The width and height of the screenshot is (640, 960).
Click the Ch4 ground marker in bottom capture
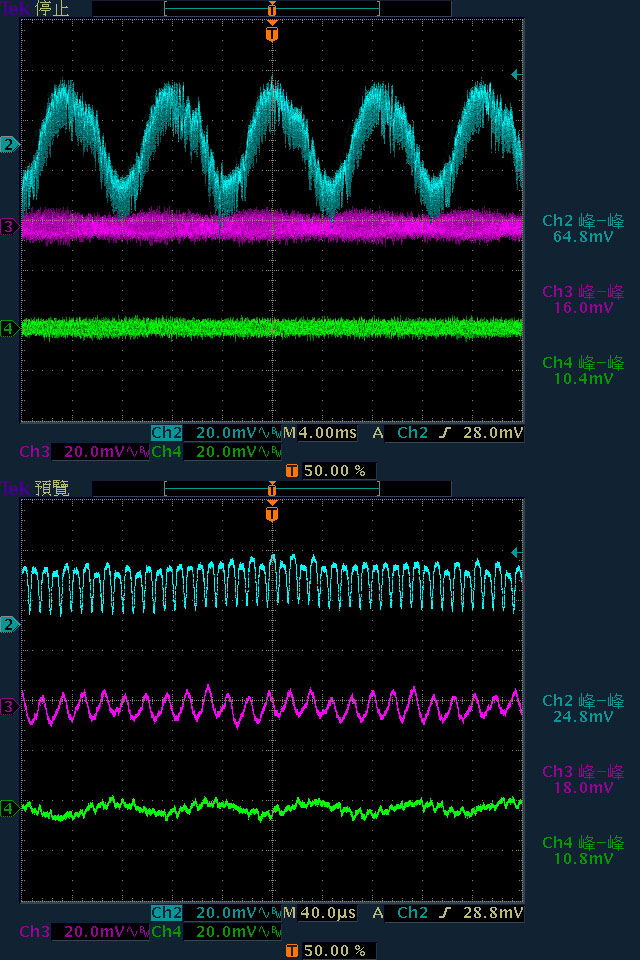coord(9,809)
